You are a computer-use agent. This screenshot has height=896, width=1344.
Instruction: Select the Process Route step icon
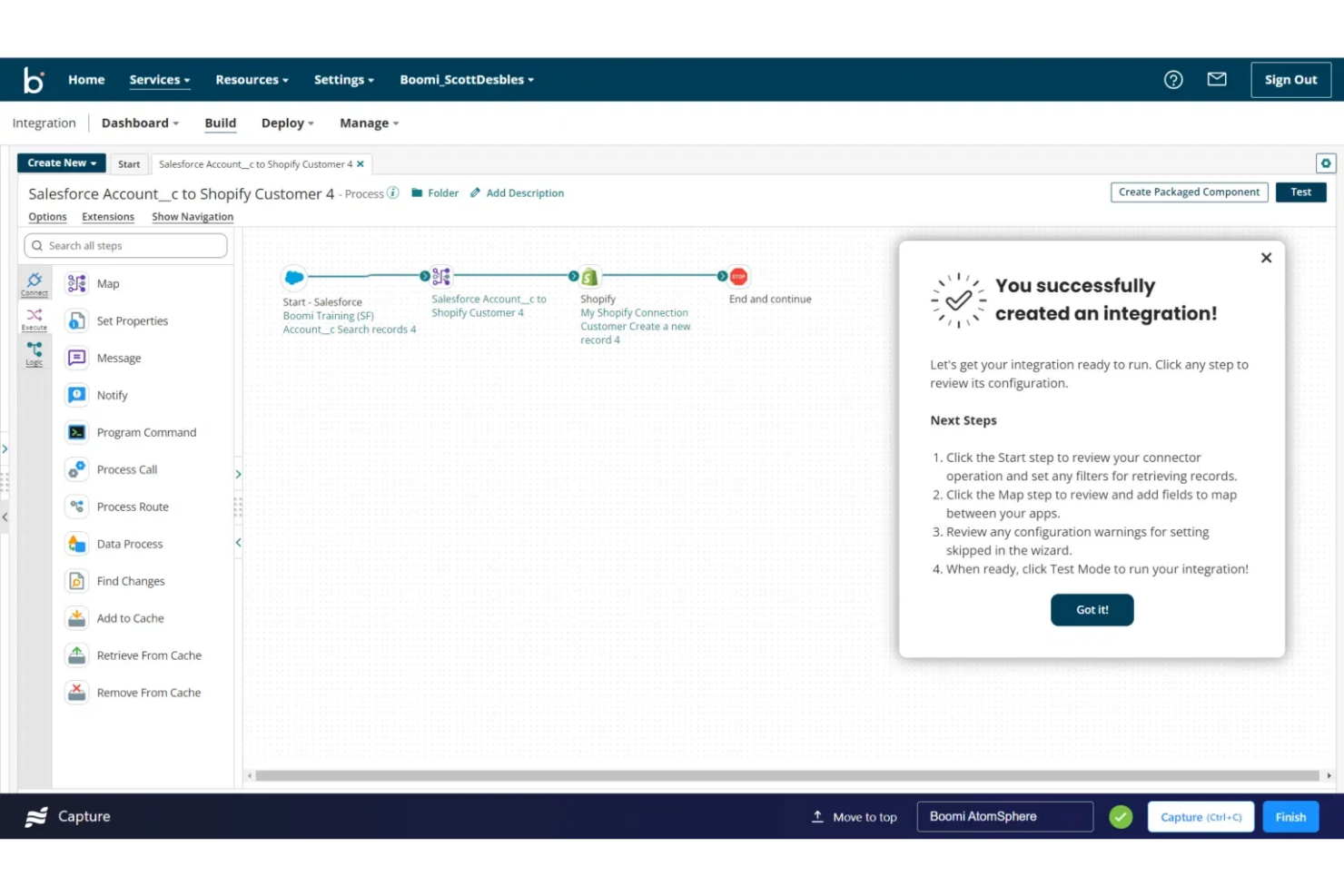click(76, 507)
